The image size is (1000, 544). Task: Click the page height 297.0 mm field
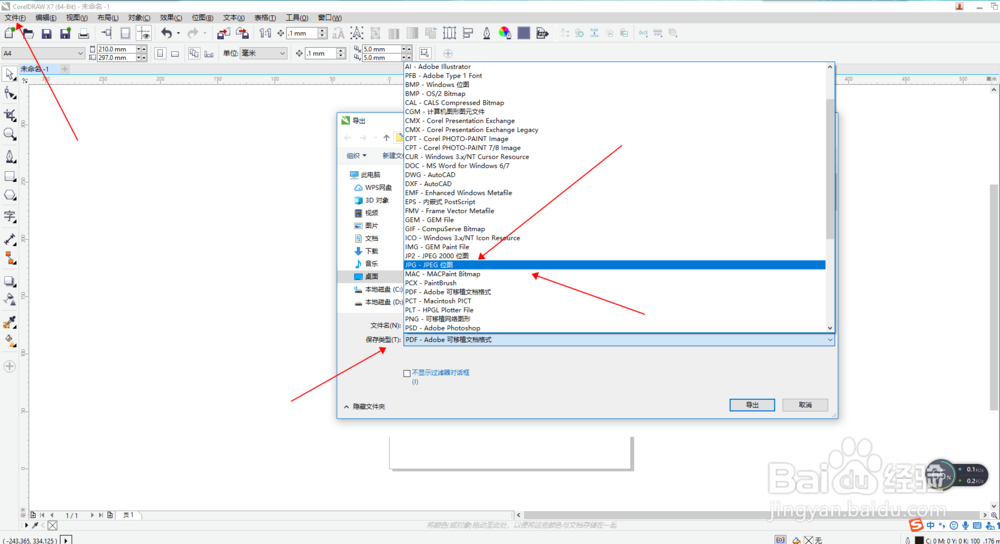point(115,57)
